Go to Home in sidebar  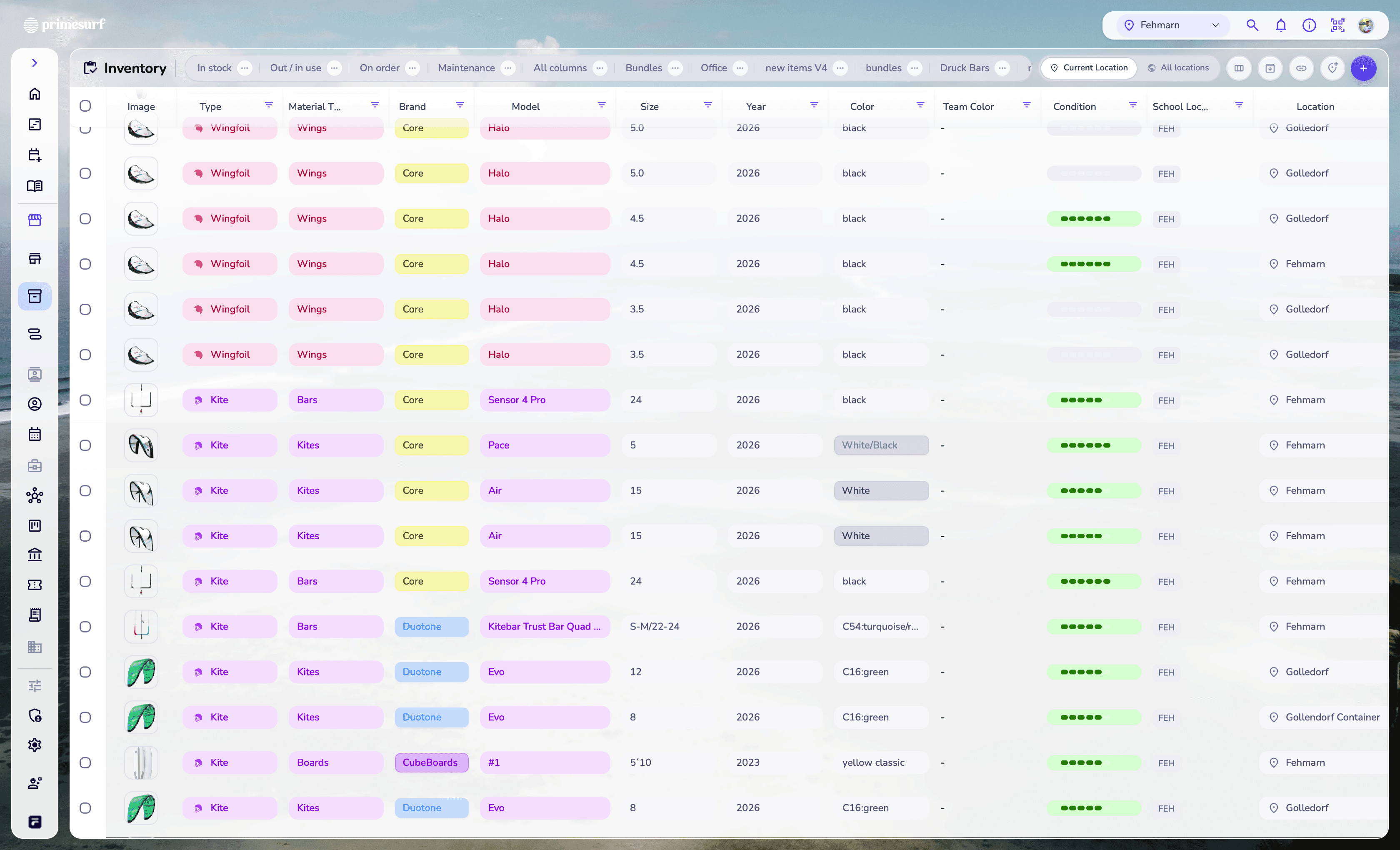click(x=35, y=94)
